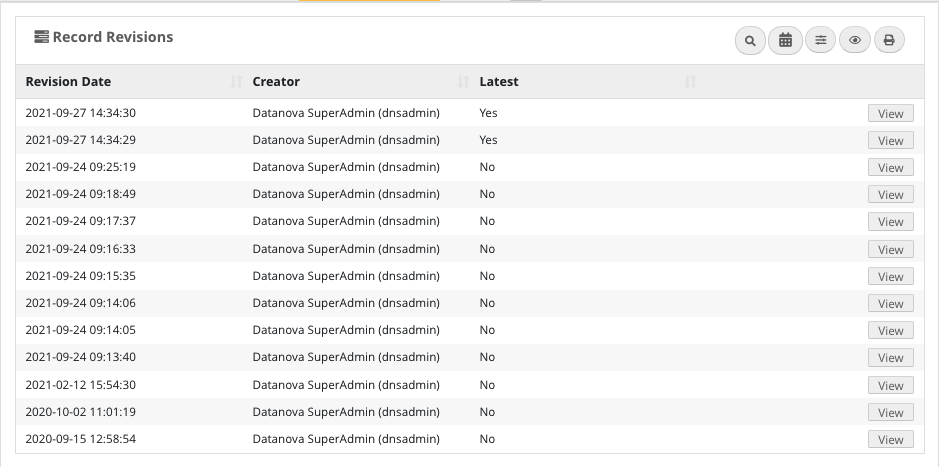This screenshot has width=939, height=467.
Task: View the 2021-09-27 14:34:30 revision
Action: [890, 114]
